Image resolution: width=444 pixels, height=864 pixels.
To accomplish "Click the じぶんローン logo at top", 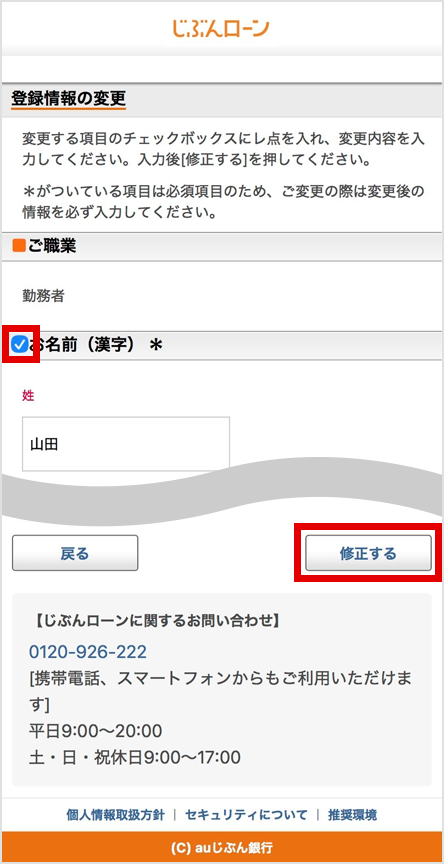I will pyautogui.click(x=221, y=29).
